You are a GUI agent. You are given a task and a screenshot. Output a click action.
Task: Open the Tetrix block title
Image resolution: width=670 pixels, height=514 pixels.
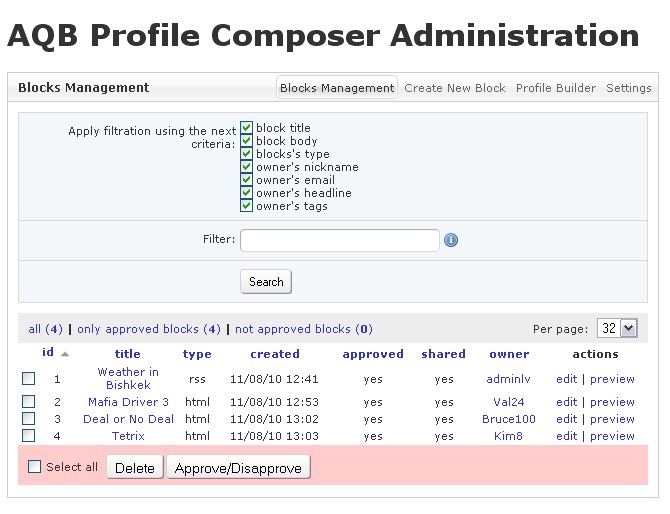point(128,436)
